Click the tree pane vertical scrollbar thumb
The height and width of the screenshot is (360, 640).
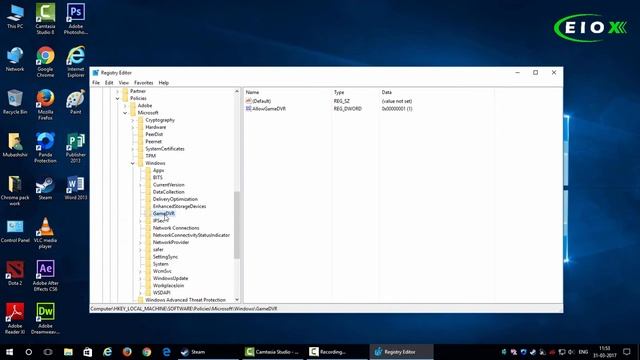click(237, 225)
